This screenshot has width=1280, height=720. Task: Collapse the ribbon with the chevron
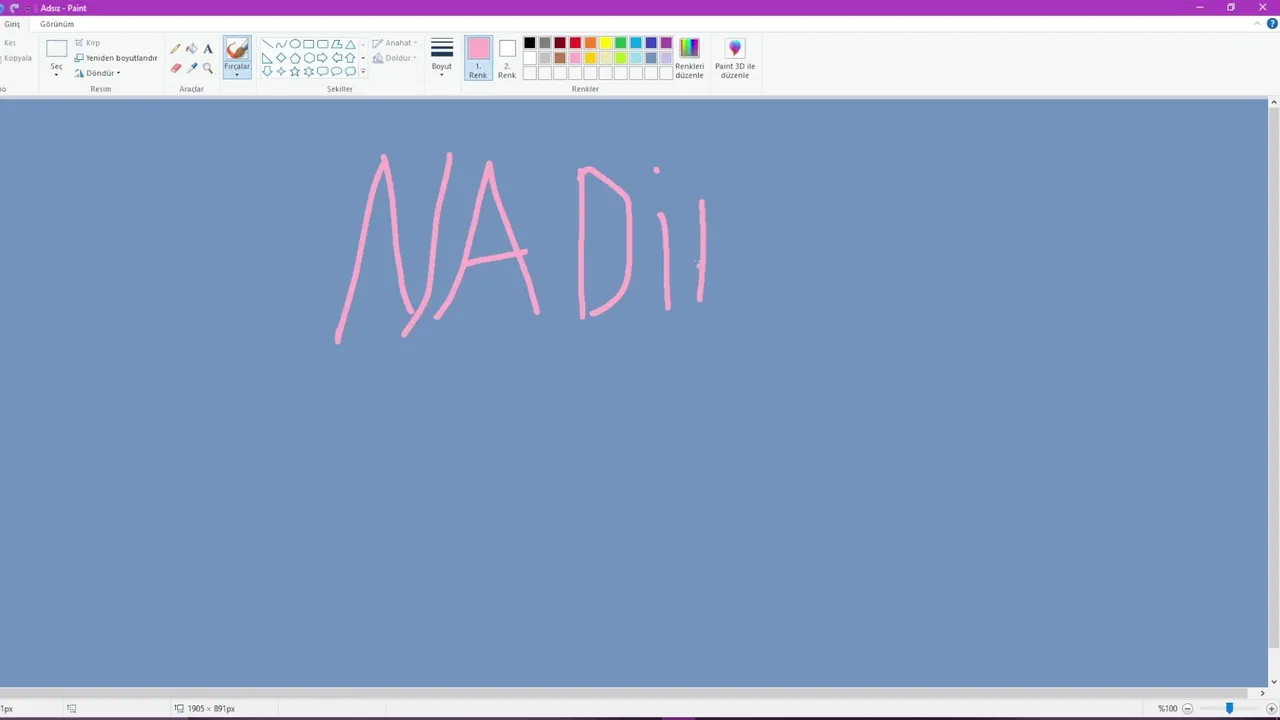1258,24
